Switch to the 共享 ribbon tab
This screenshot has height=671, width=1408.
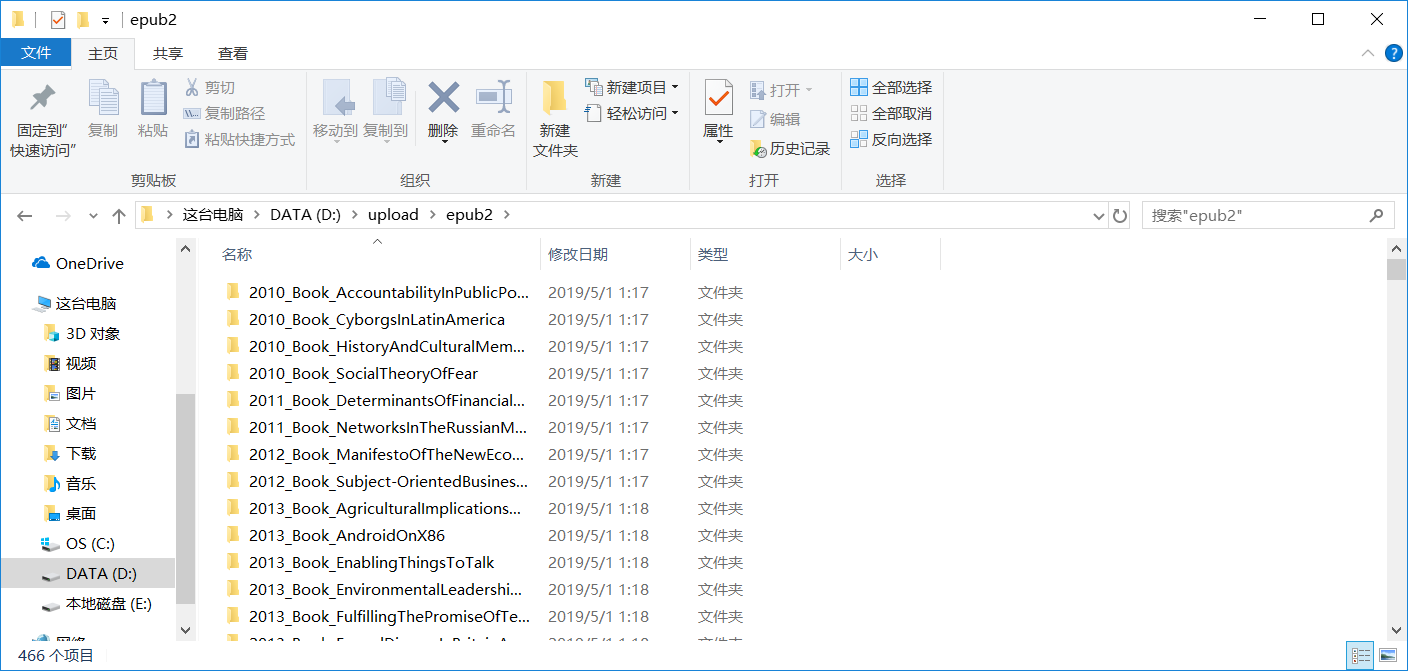[x=170, y=53]
